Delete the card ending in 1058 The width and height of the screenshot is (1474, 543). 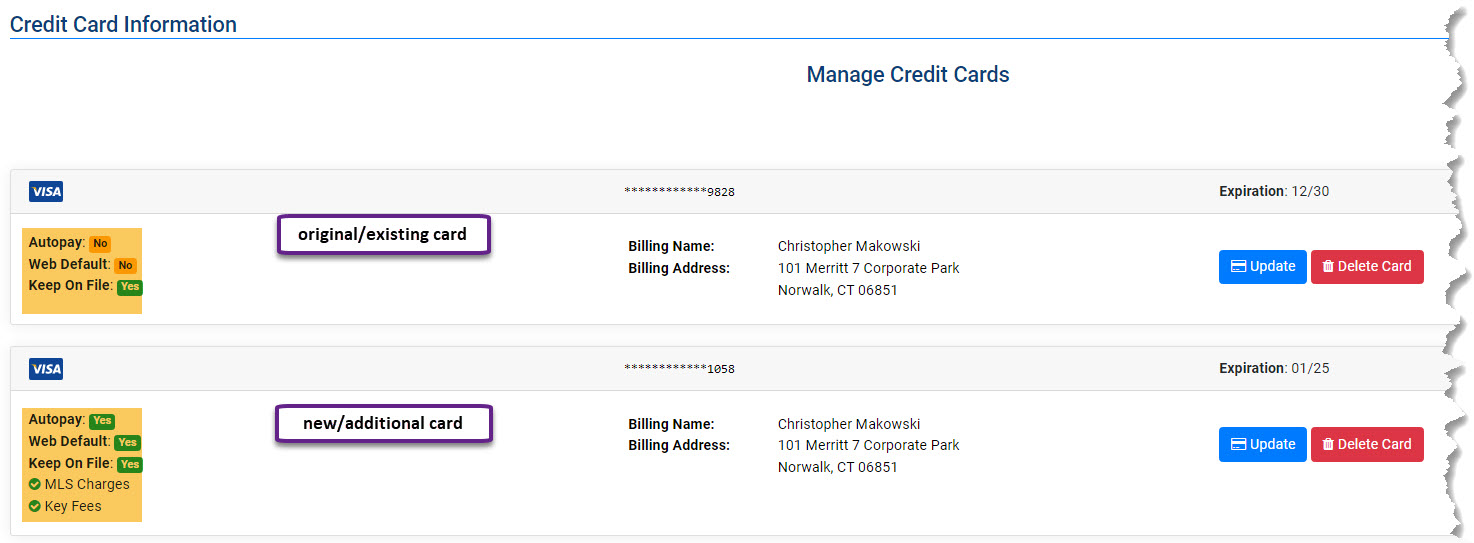click(1367, 445)
